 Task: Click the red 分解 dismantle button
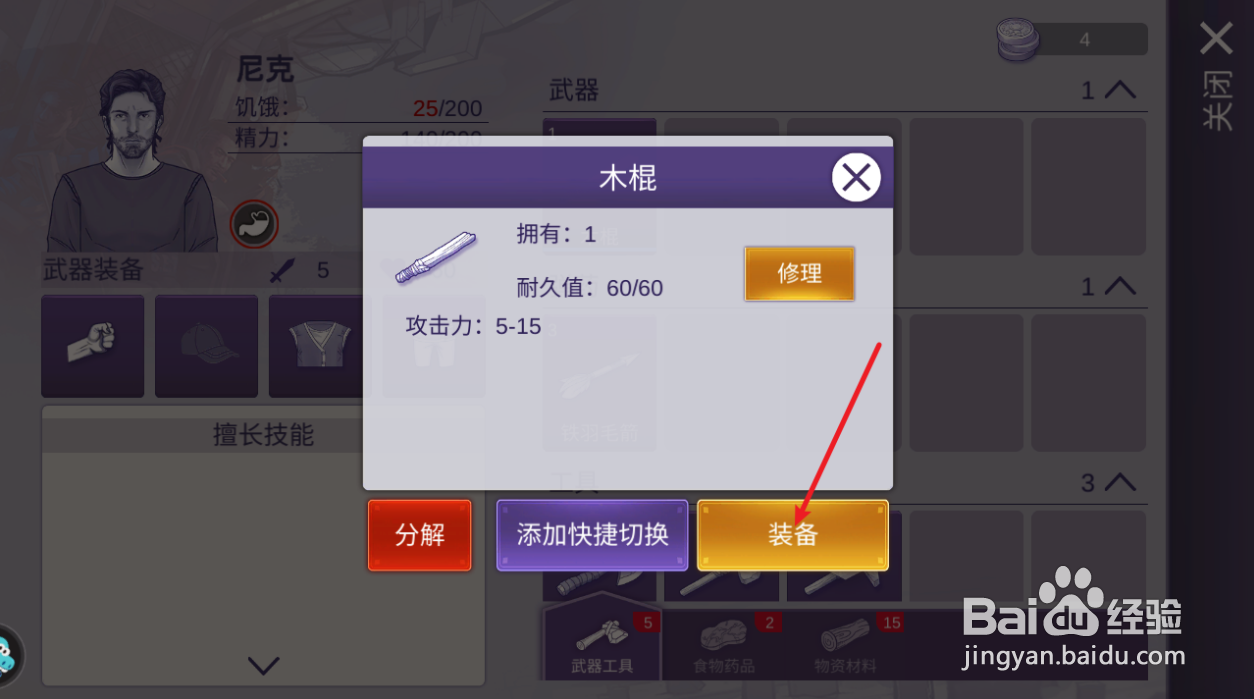coord(420,535)
